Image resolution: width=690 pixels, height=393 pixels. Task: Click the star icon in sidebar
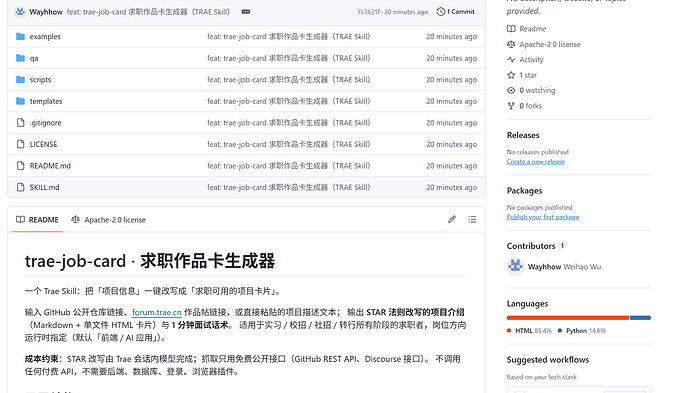[511, 75]
